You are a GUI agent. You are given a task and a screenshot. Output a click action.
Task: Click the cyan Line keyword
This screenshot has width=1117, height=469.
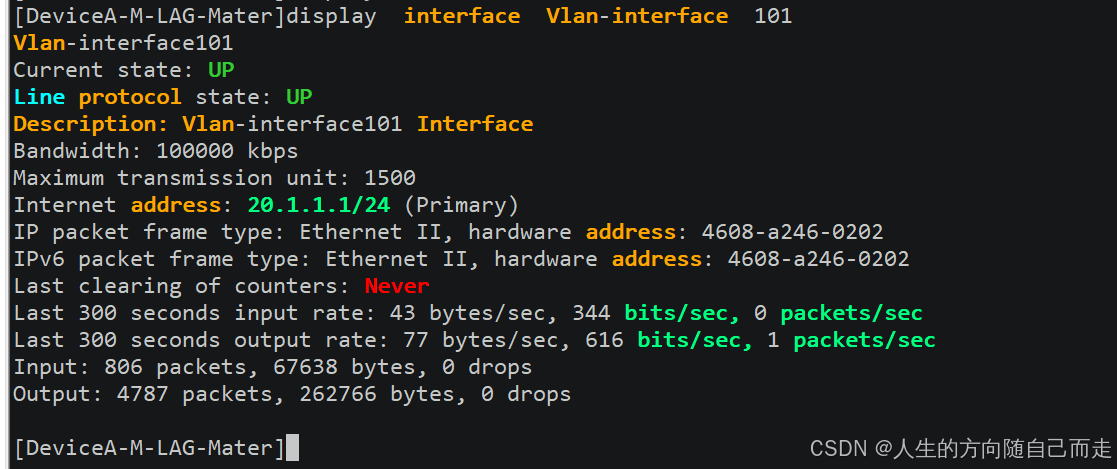[x=39, y=97]
